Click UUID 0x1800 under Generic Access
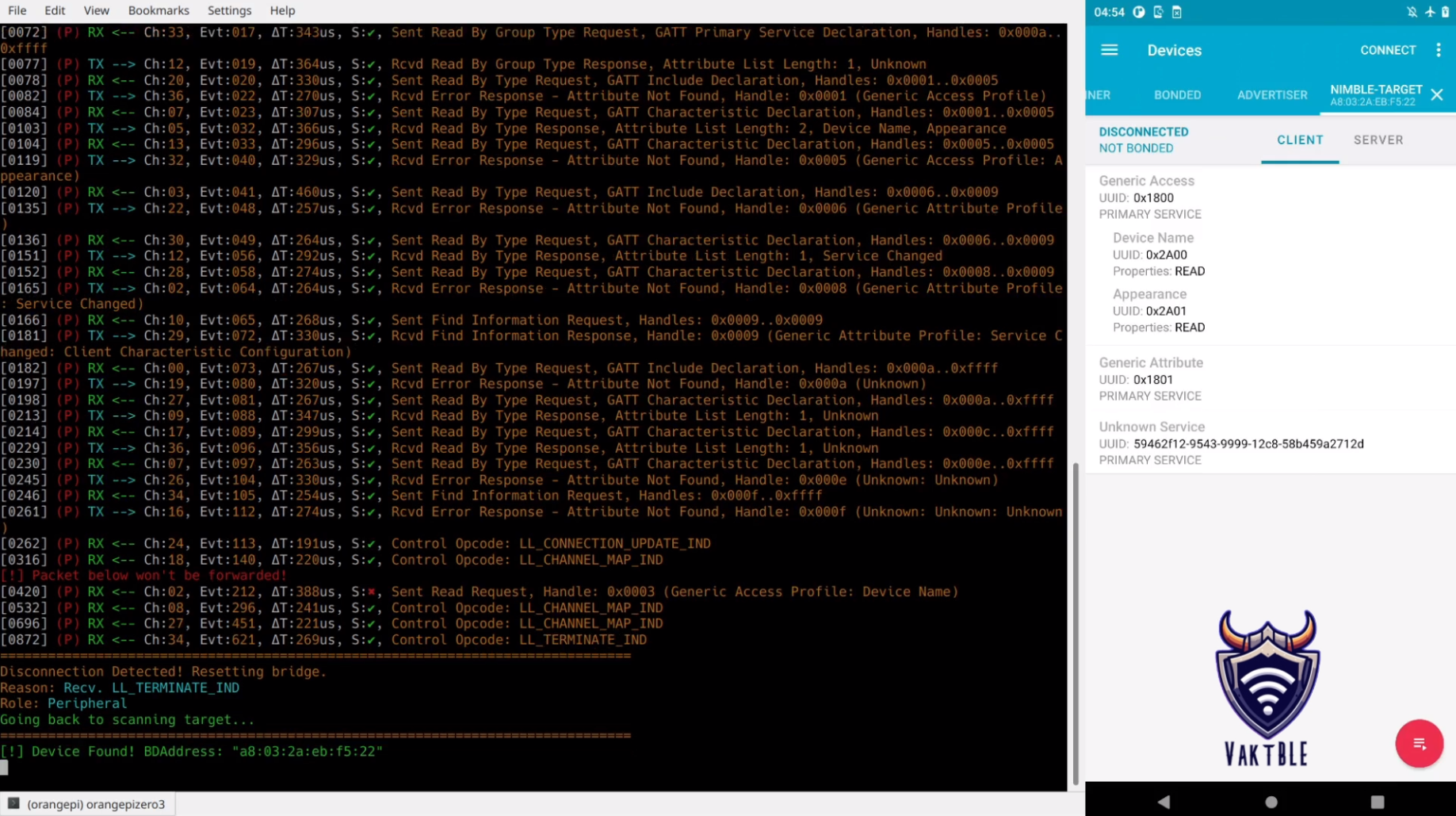1456x816 pixels. tap(1153, 197)
